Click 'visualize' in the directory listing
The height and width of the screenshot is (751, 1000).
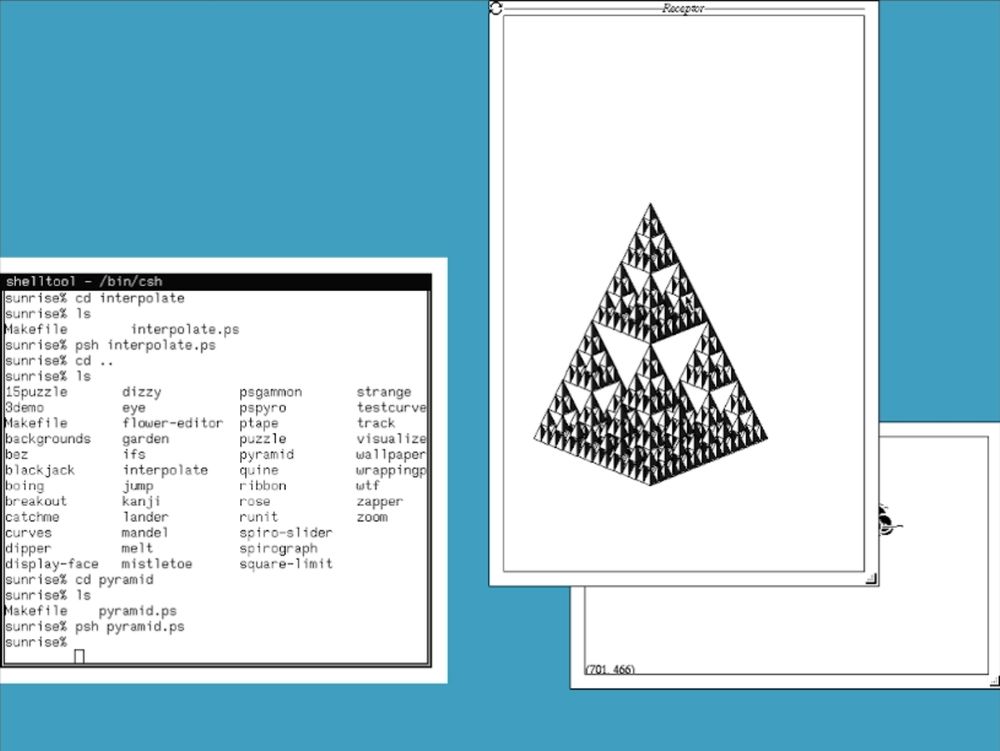click(x=392, y=439)
